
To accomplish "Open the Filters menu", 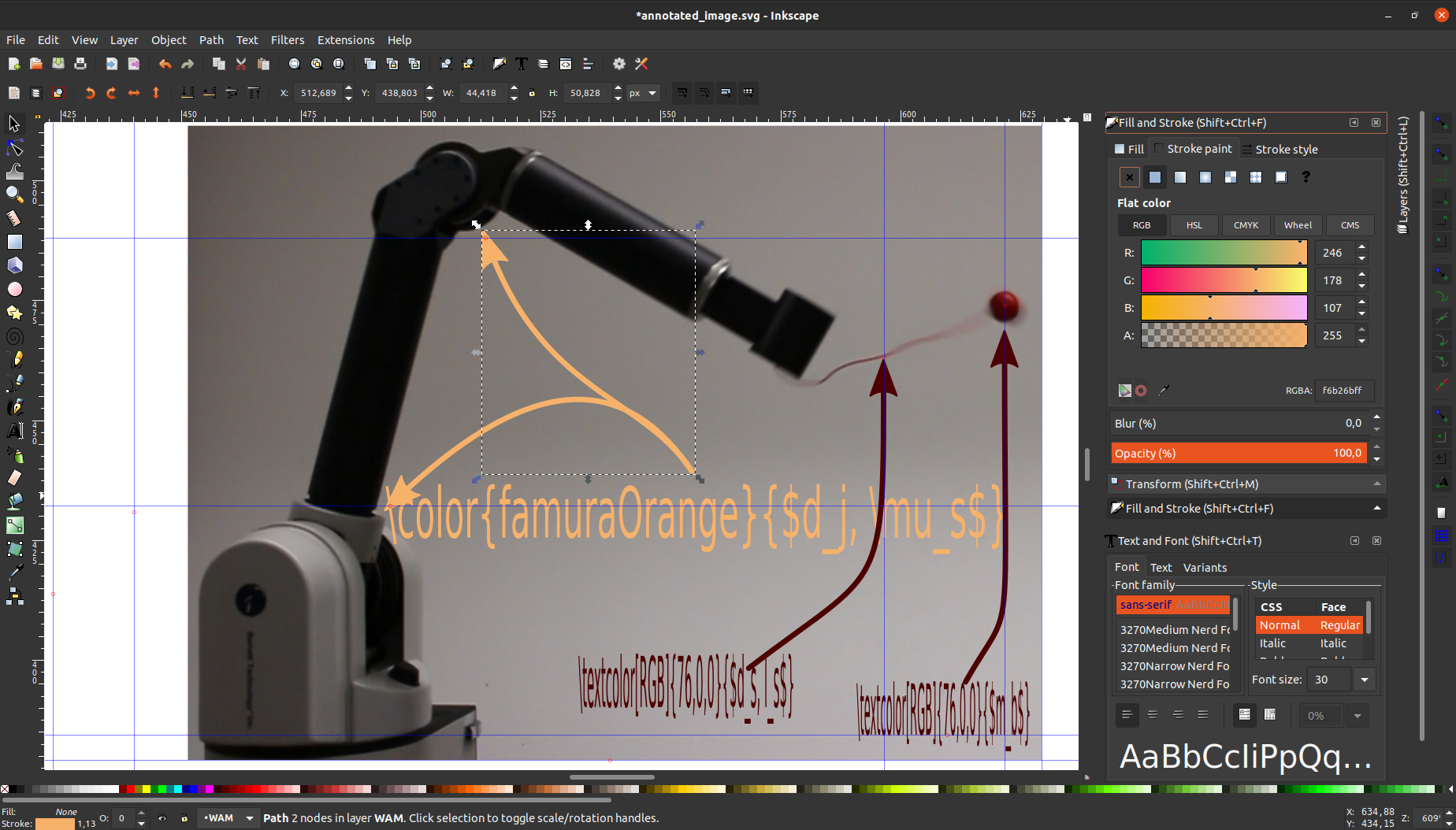I will point(288,40).
